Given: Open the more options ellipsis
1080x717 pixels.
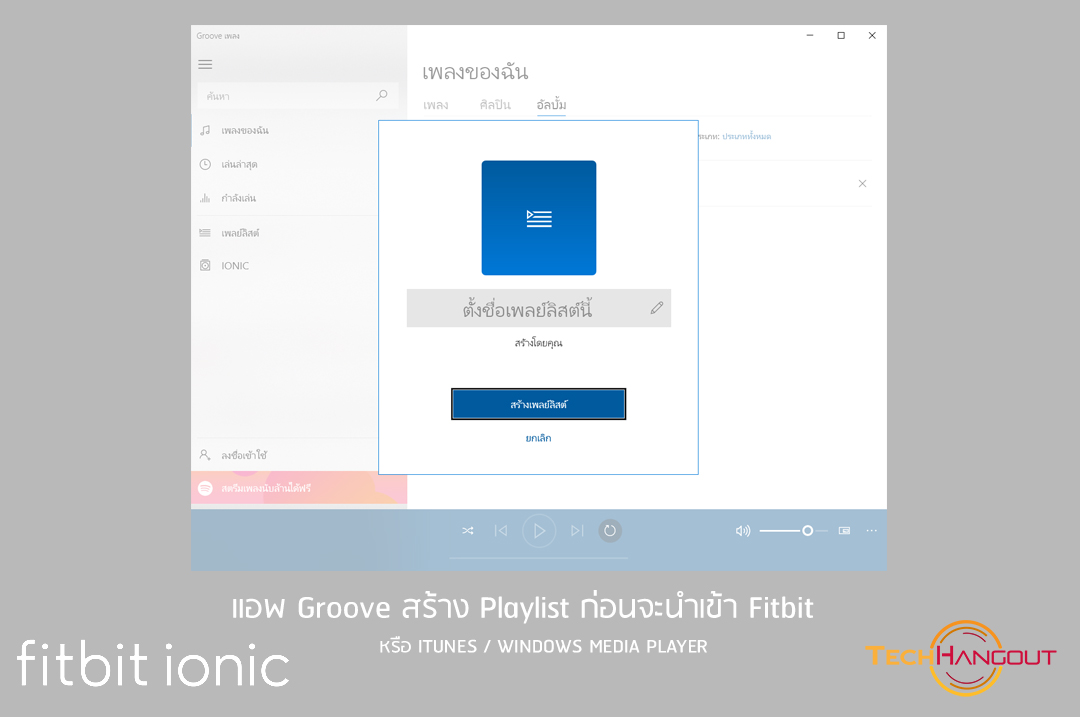Looking at the screenshot, I should pos(871,531).
